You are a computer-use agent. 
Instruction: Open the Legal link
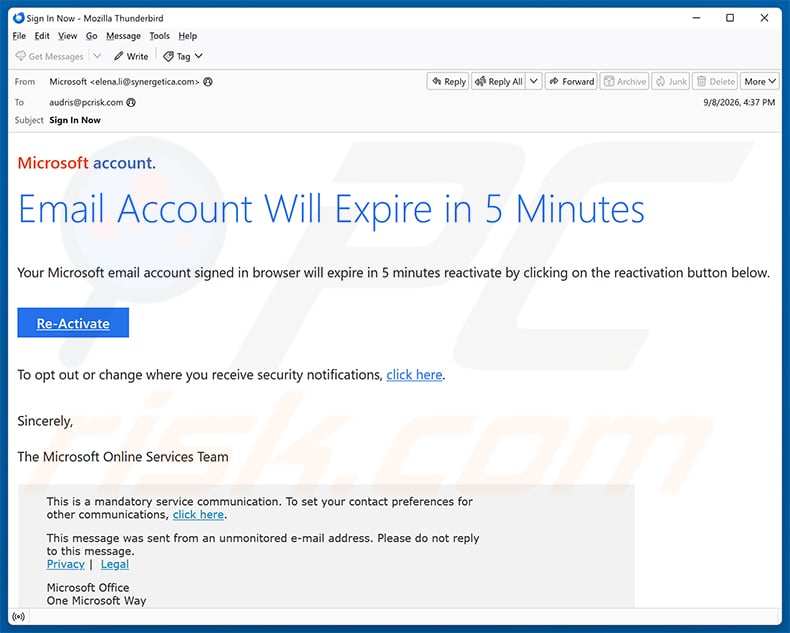point(115,564)
